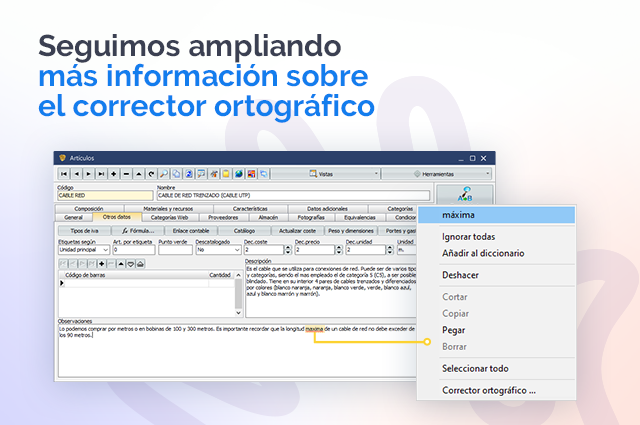The image size is (640, 425).
Task: Go to first record in the navigation toolbar
Action: pyautogui.click(x=65, y=173)
